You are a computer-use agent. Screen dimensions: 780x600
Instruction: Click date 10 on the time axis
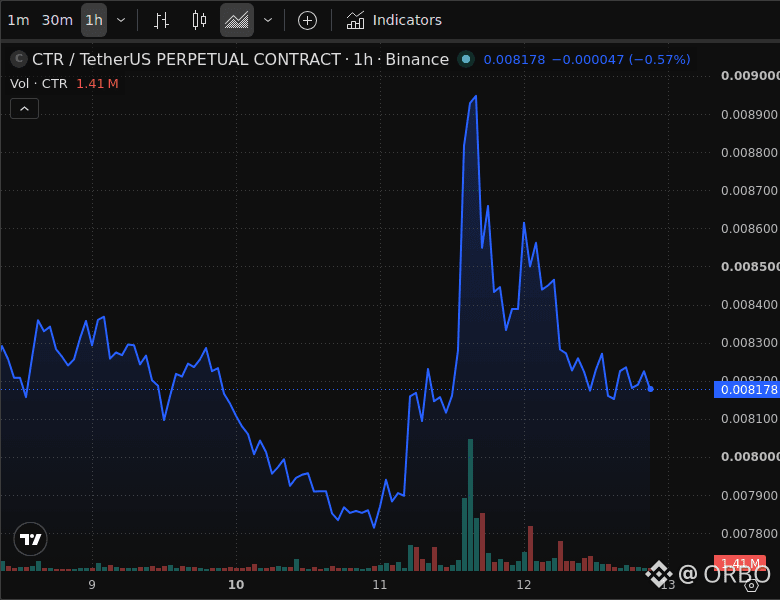[x=236, y=585]
